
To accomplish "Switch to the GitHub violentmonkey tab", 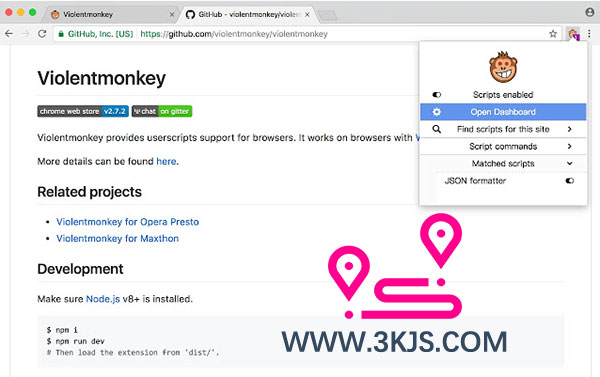I will click(x=248, y=15).
